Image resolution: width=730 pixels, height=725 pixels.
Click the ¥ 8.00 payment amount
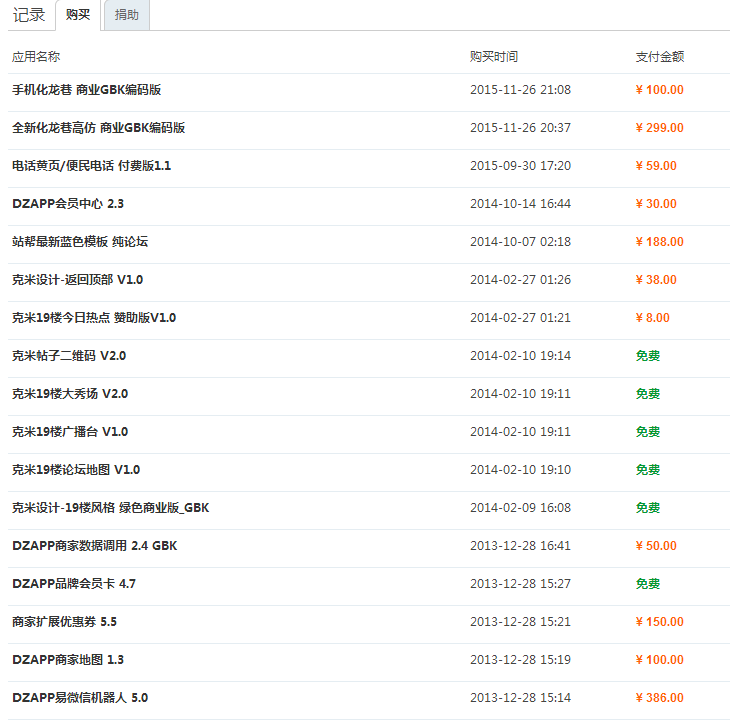click(653, 318)
